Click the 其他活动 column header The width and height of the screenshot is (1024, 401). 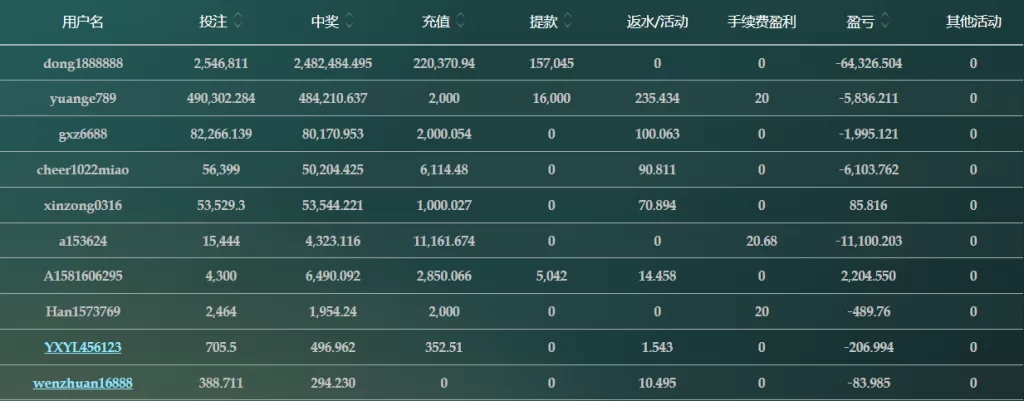pos(973,22)
